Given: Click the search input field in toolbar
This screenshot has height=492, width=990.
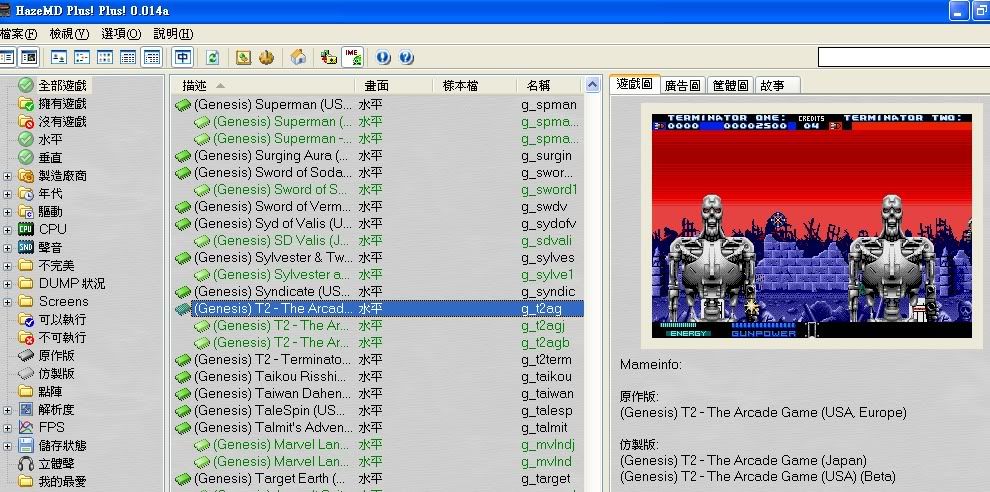Looking at the screenshot, I should (x=904, y=57).
